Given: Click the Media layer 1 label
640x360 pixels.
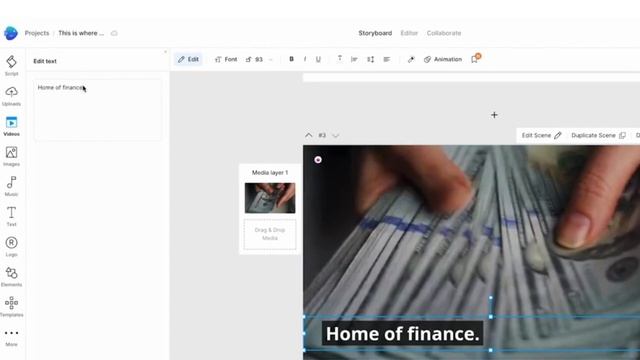Looking at the screenshot, I should click(x=270, y=173).
